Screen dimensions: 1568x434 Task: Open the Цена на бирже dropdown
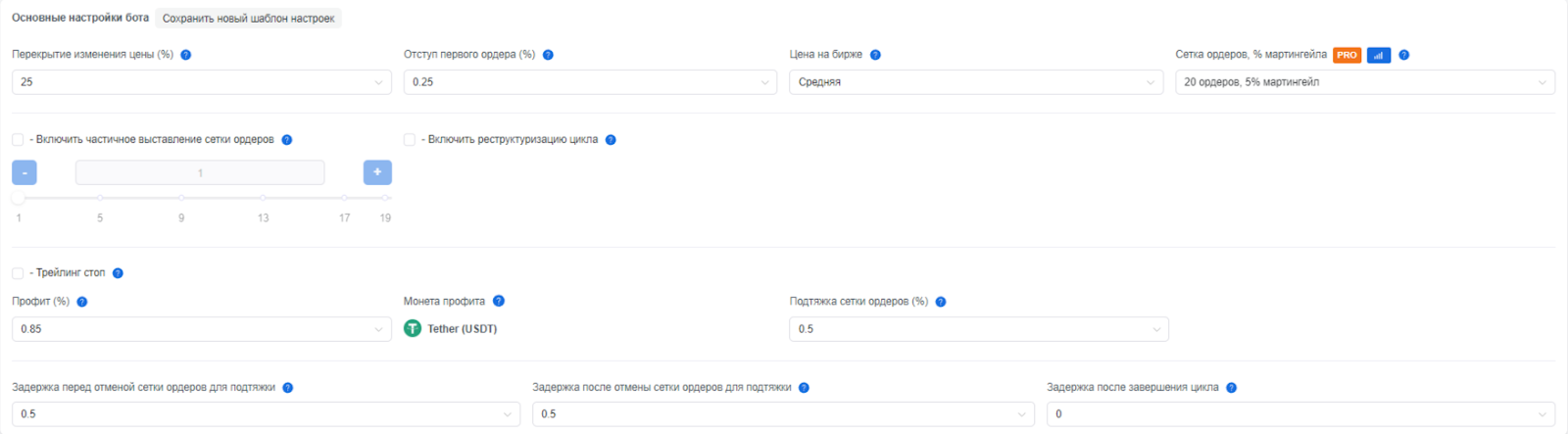(977, 82)
